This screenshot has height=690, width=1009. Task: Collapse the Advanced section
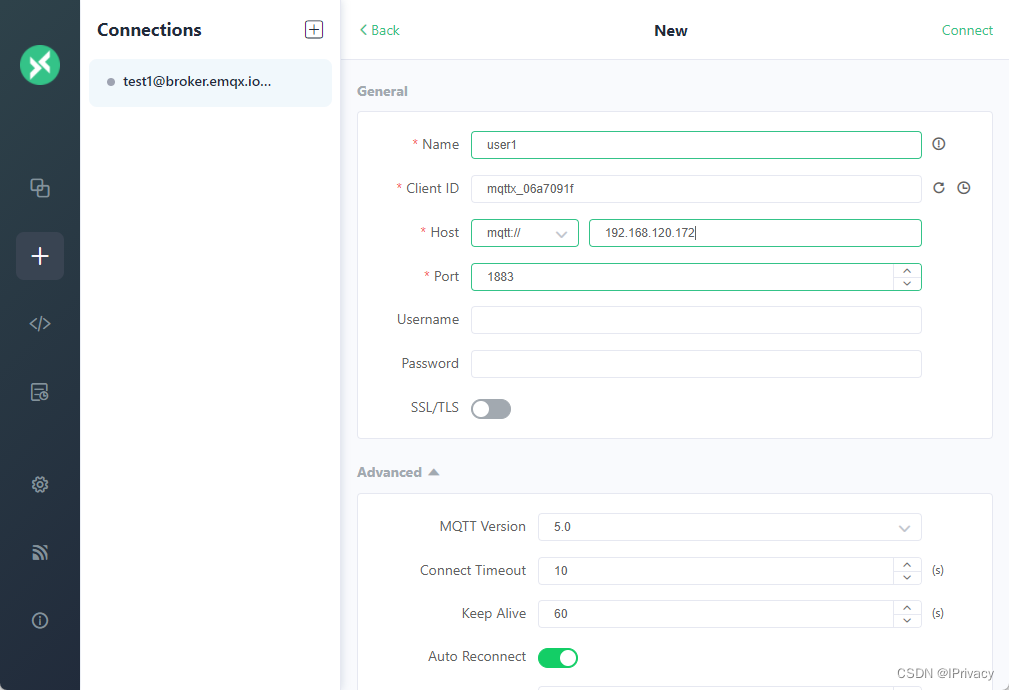point(398,472)
